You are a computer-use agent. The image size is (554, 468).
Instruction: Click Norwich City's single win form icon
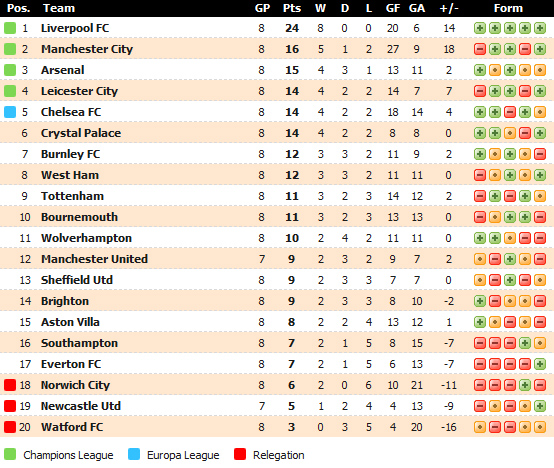(x=525, y=385)
